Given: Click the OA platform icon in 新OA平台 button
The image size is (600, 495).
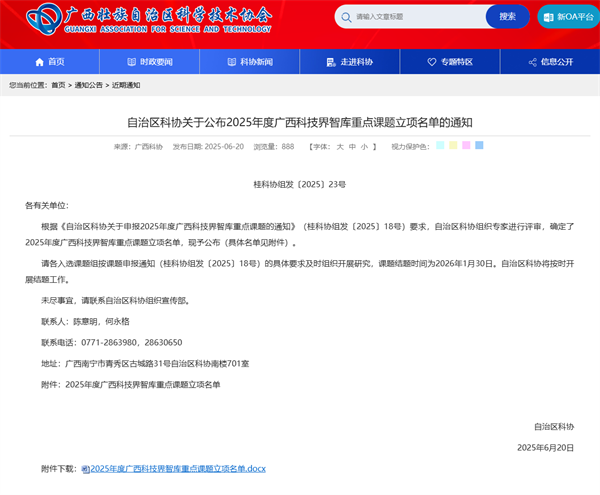Looking at the screenshot, I should [x=548, y=17].
